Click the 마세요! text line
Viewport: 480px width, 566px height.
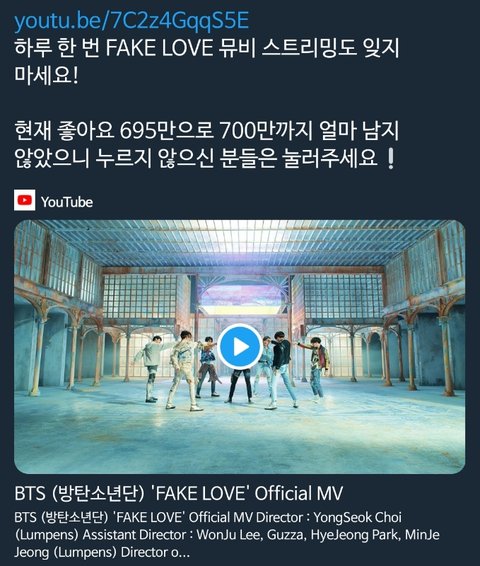[46, 75]
